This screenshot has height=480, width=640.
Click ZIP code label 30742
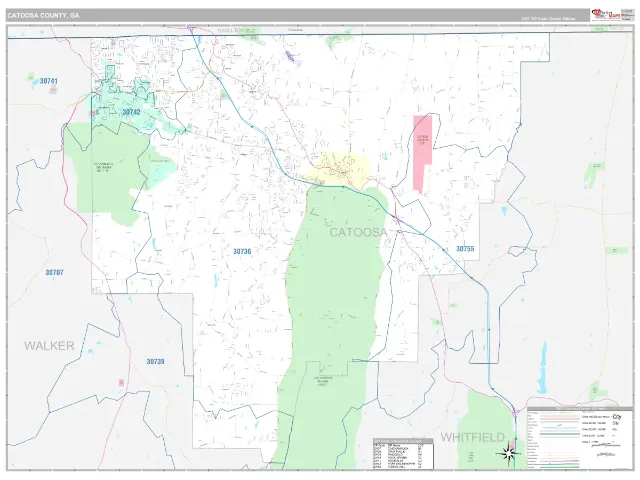tap(131, 112)
